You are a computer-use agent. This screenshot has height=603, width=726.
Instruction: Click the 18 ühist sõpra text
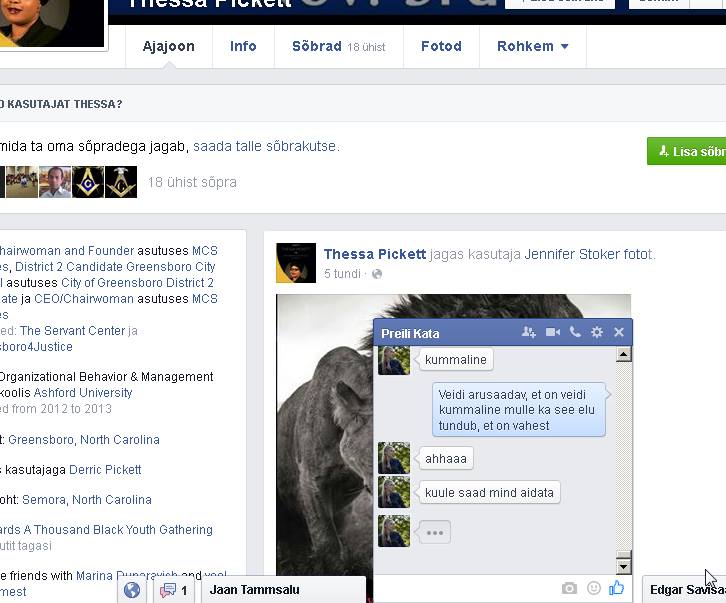(192, 182)
